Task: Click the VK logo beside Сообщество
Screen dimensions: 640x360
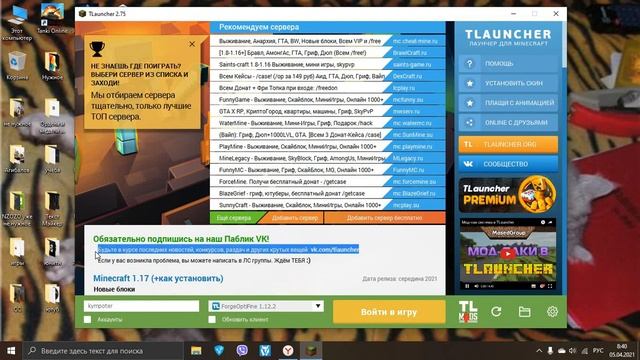Action: pyautogui.click(x=468, y=164)
